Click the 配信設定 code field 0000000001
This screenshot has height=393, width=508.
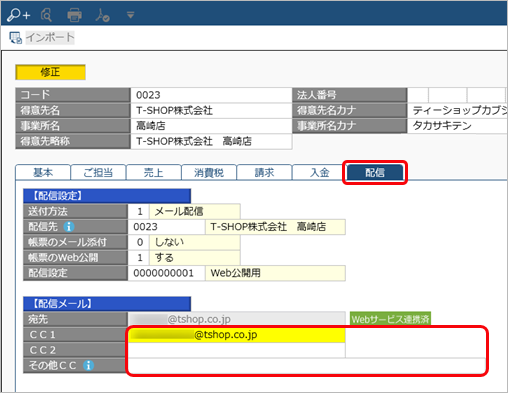tap(167, 273)
